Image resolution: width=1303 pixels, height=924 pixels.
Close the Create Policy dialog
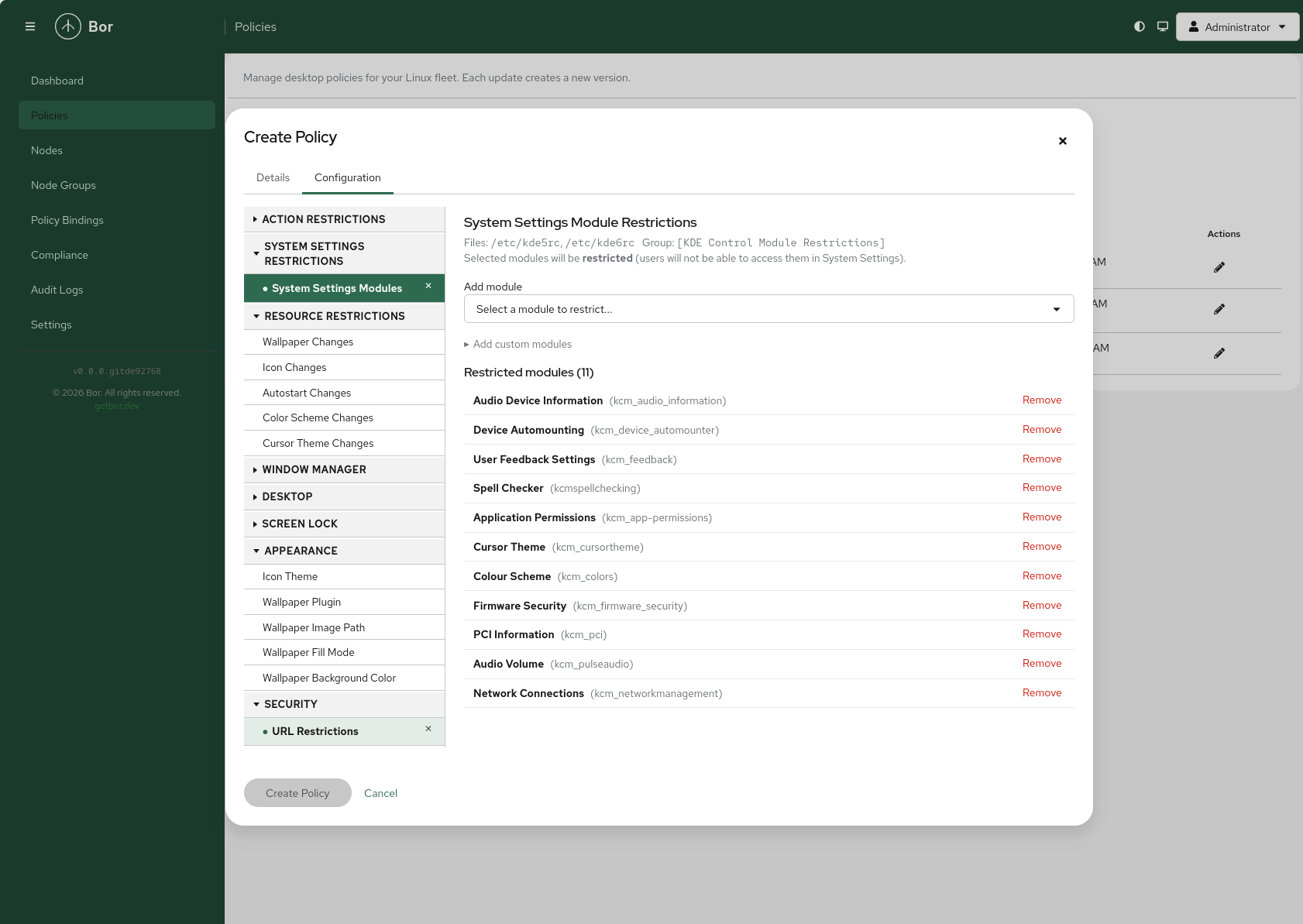click(x=1063, y=141)
